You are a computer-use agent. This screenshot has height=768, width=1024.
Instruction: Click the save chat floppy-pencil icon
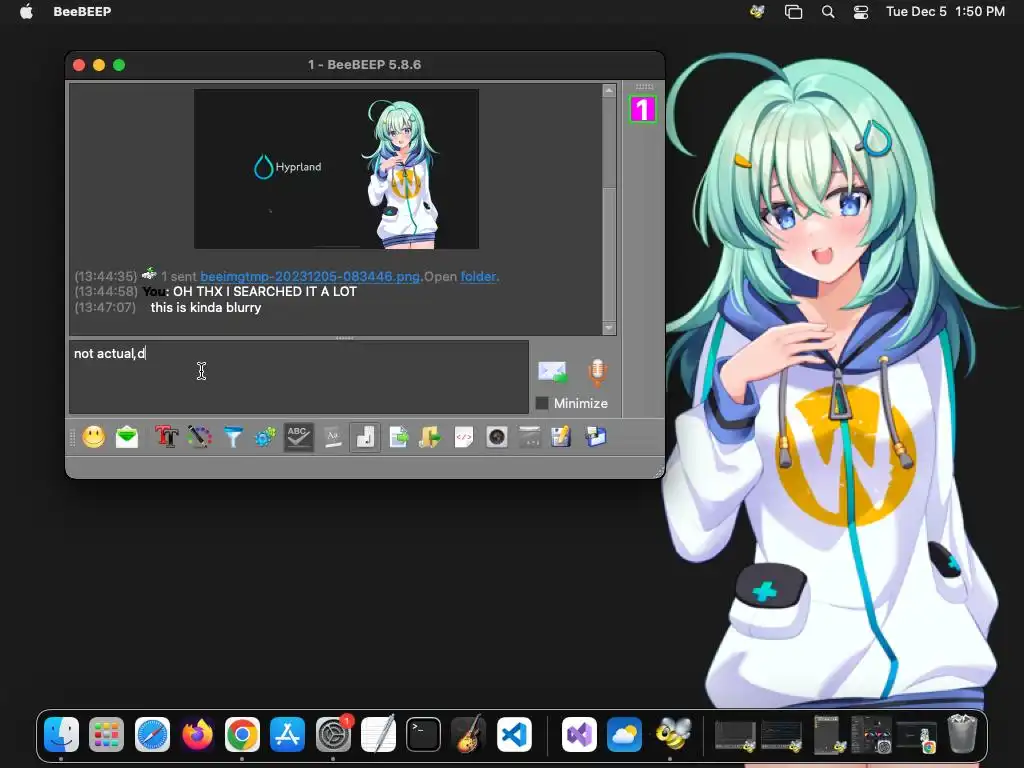tap(561, 437)
